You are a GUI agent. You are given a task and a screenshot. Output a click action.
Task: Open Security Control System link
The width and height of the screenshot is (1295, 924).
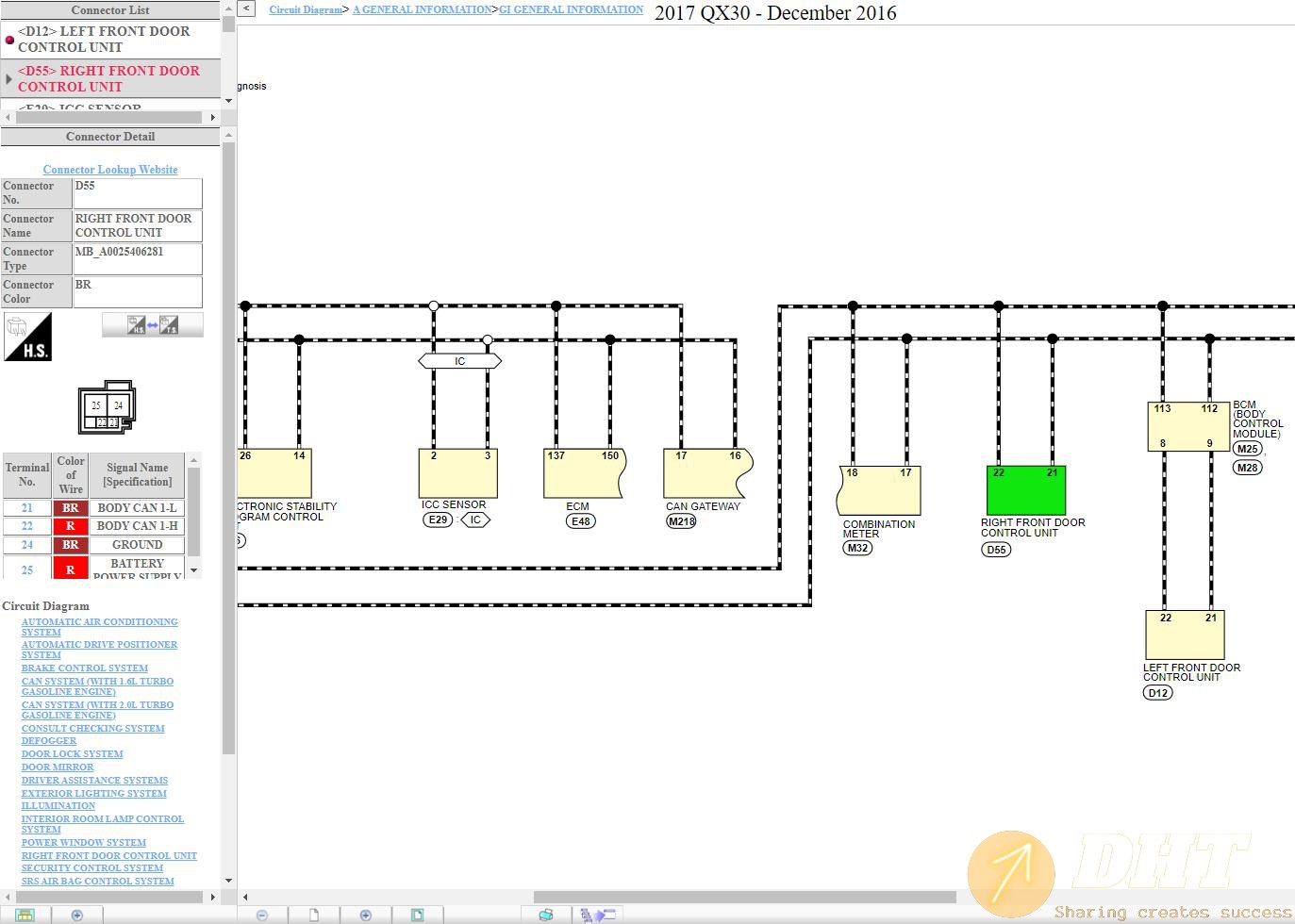(92, 868)
